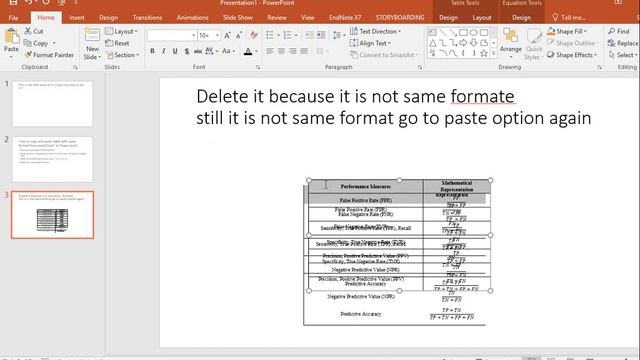Switch to the Insert tab
Viewport: 640px width, 360px height.
(76, 18)
